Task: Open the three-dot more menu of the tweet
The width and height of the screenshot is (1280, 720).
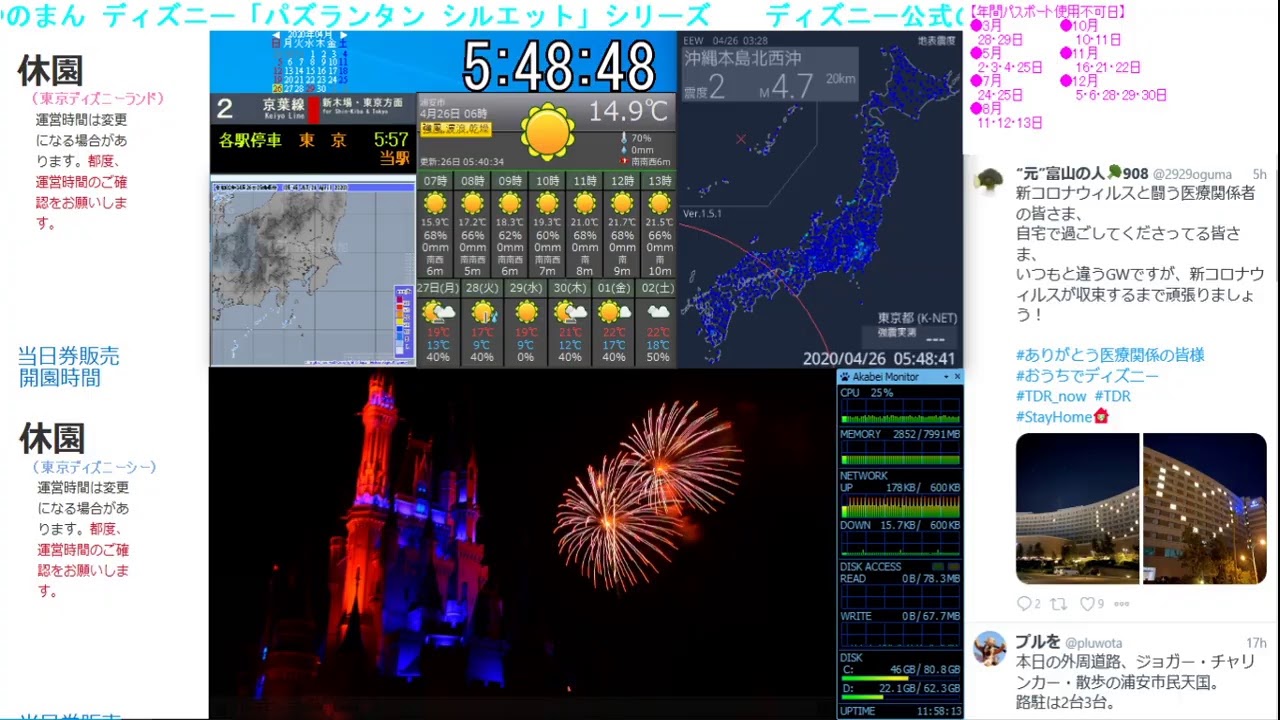Action: click(x=1122, y=604)
